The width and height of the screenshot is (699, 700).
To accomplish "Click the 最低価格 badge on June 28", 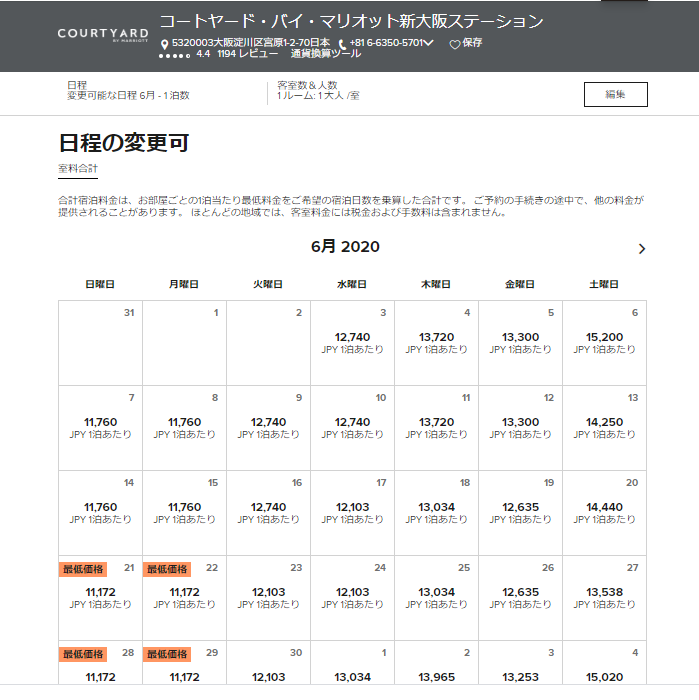I will point(83,654).
